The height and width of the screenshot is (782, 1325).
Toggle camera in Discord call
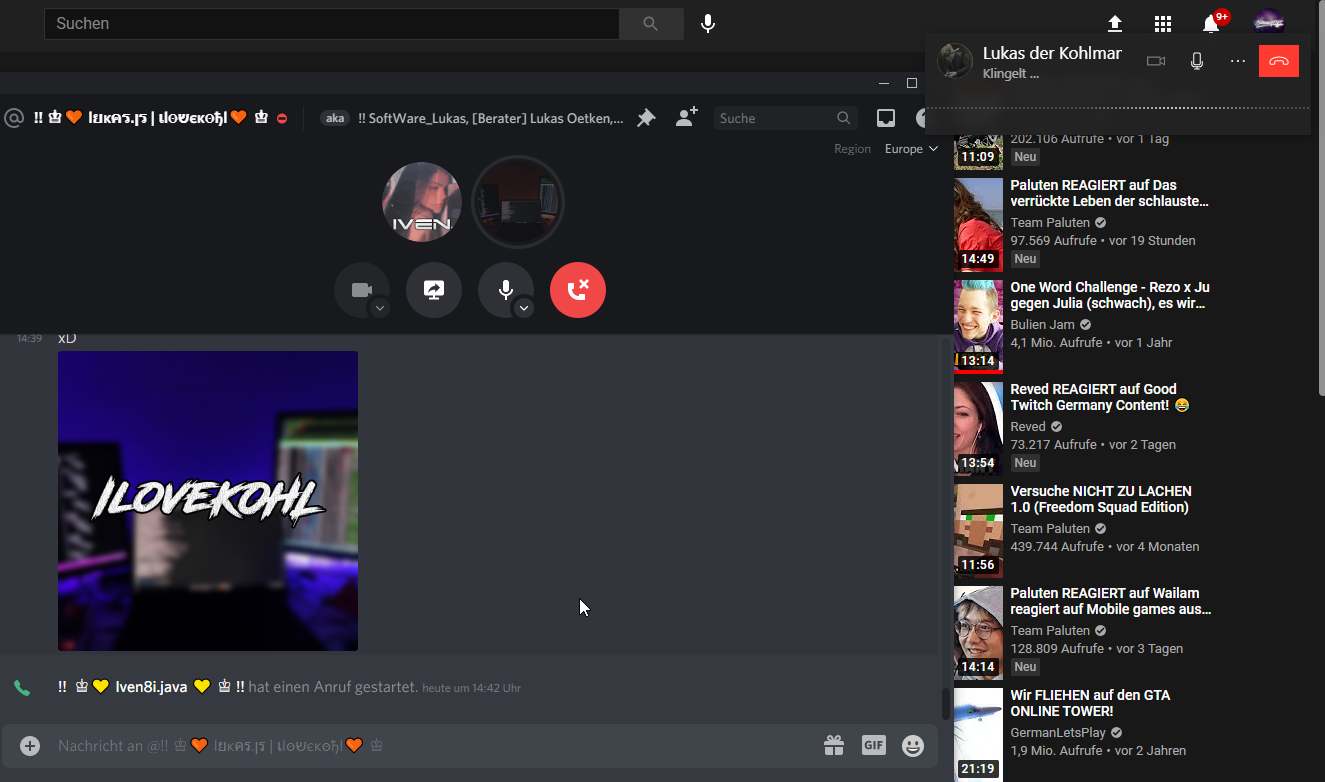(360, 289)
